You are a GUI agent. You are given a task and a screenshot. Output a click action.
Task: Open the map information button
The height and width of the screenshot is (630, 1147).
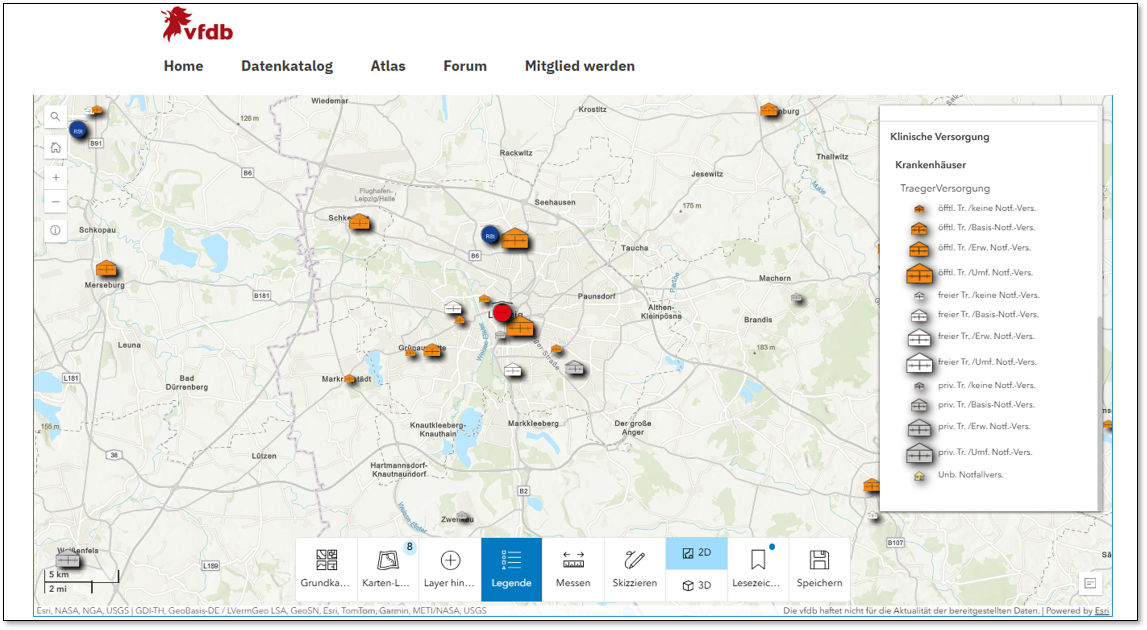tap(55, 230)
